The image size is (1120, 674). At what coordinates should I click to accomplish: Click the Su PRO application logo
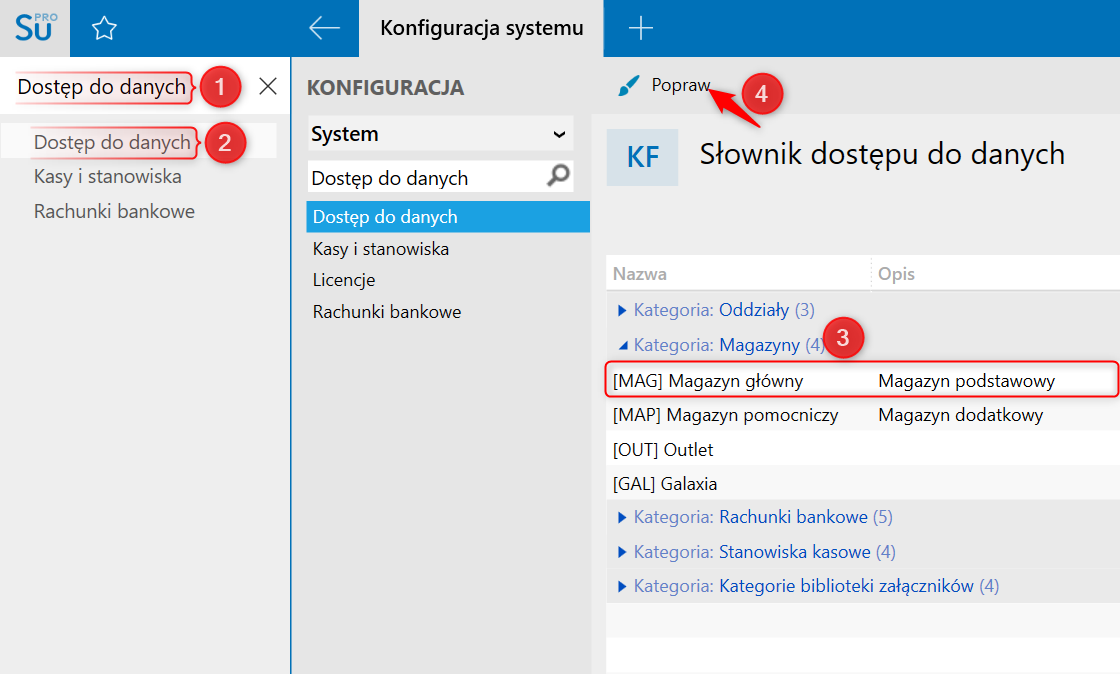[35, 28]
